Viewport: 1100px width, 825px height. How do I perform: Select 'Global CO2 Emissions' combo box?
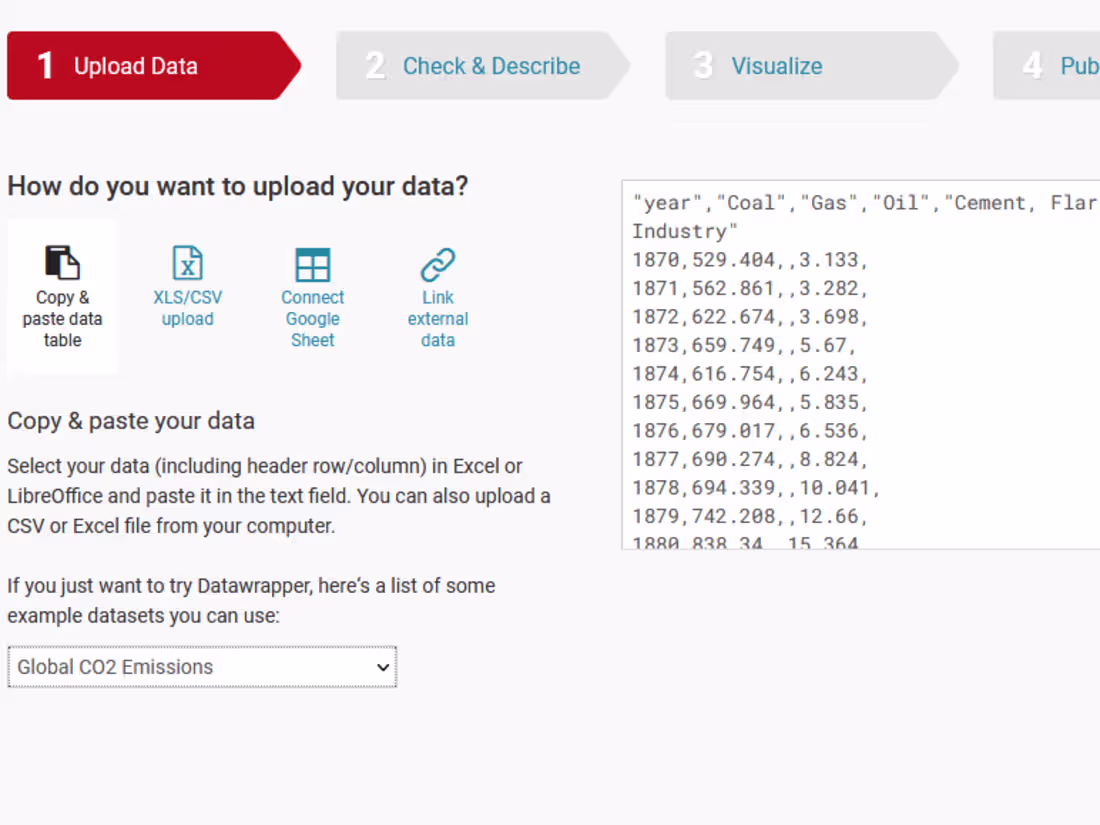201,667
